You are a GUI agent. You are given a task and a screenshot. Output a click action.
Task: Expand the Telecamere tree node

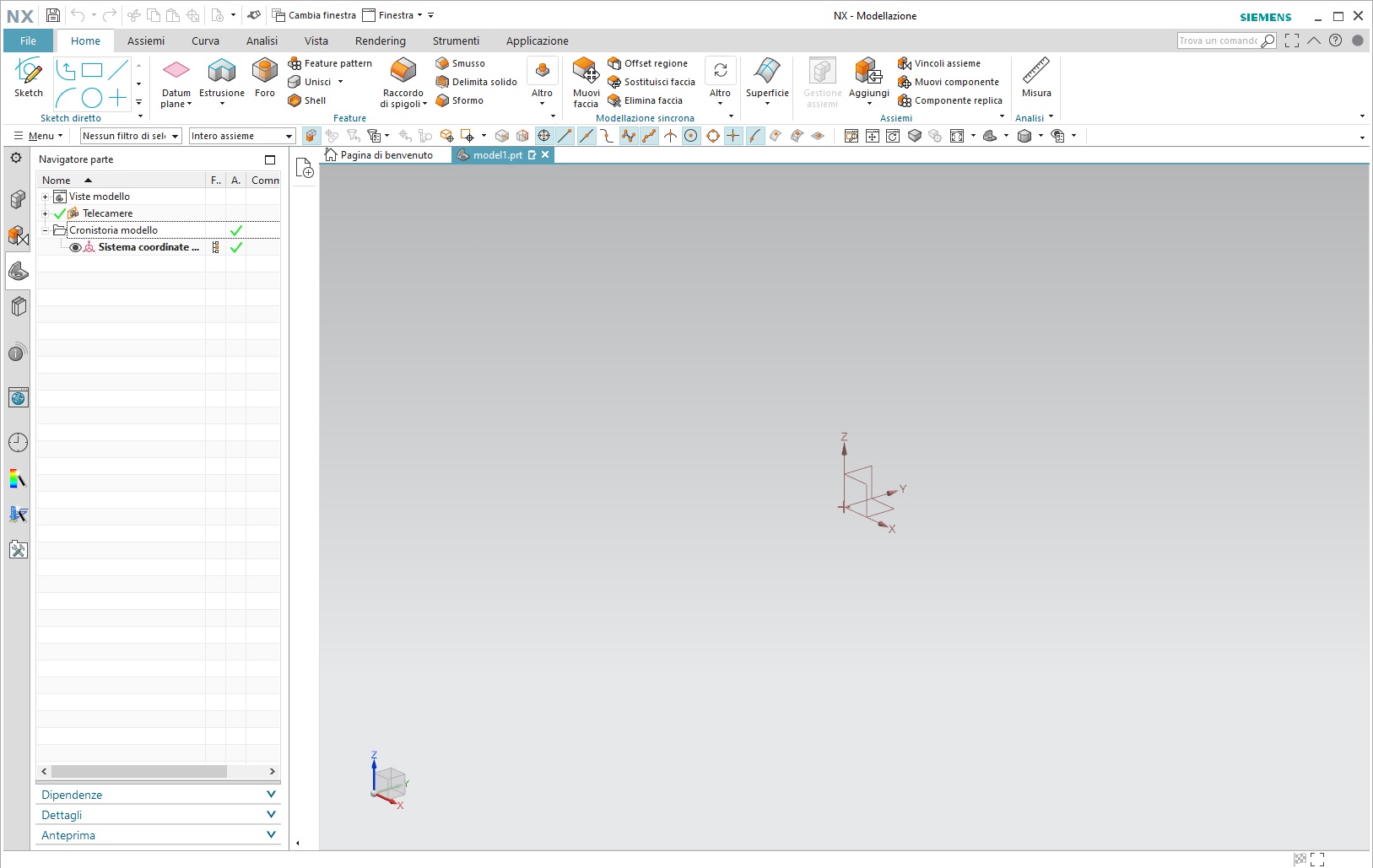[x=45, y=213]
